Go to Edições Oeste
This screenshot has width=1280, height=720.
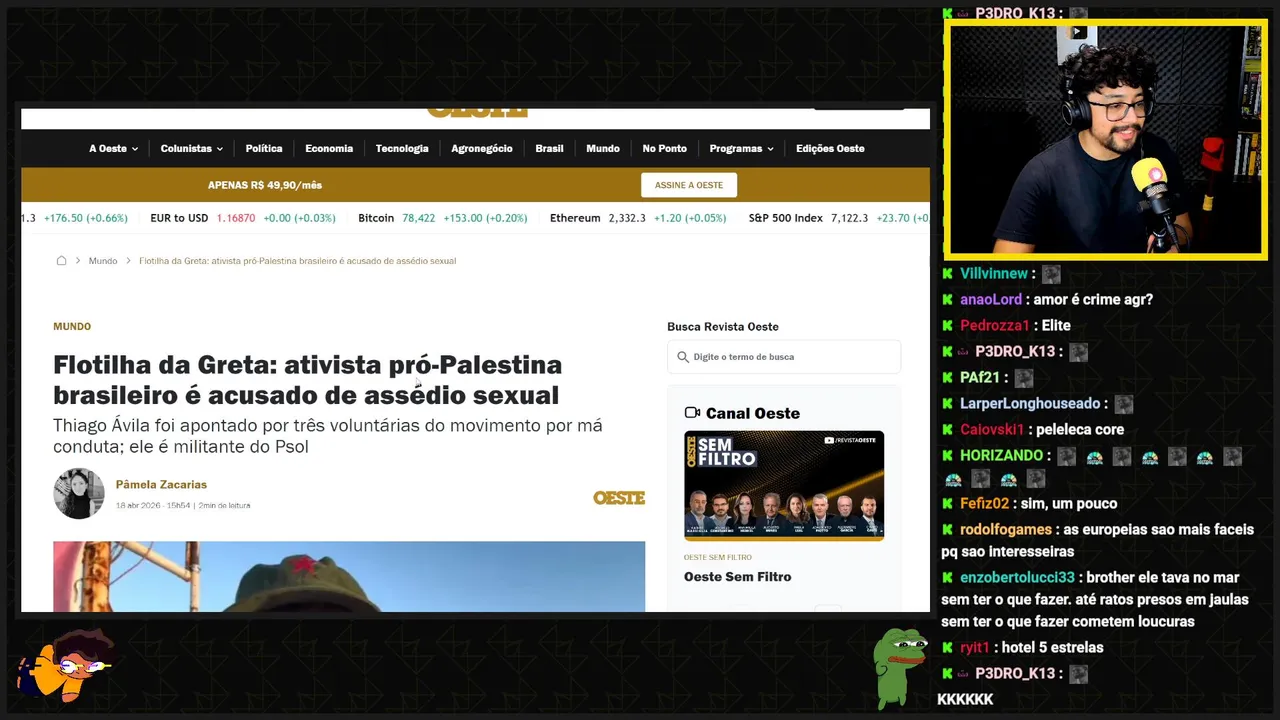click(830, 148)
